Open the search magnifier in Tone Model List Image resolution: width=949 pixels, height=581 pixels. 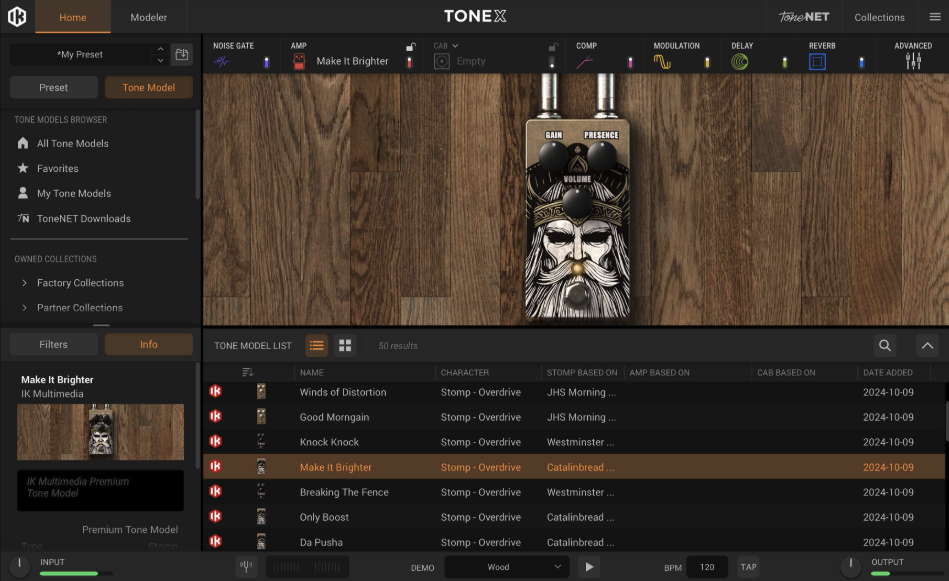coord(884,346)
